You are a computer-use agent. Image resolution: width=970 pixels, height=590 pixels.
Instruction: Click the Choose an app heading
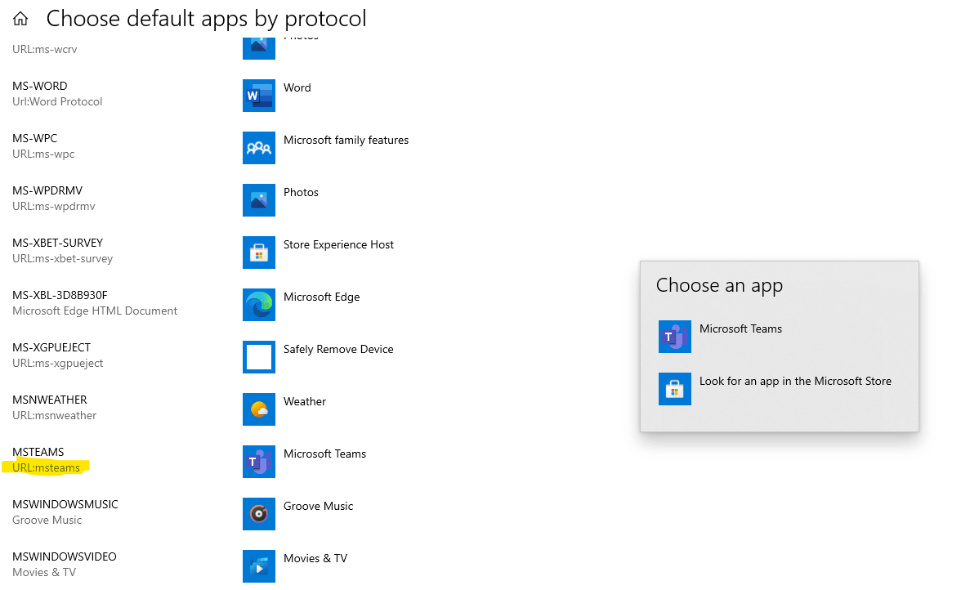[x=719, y=286]
